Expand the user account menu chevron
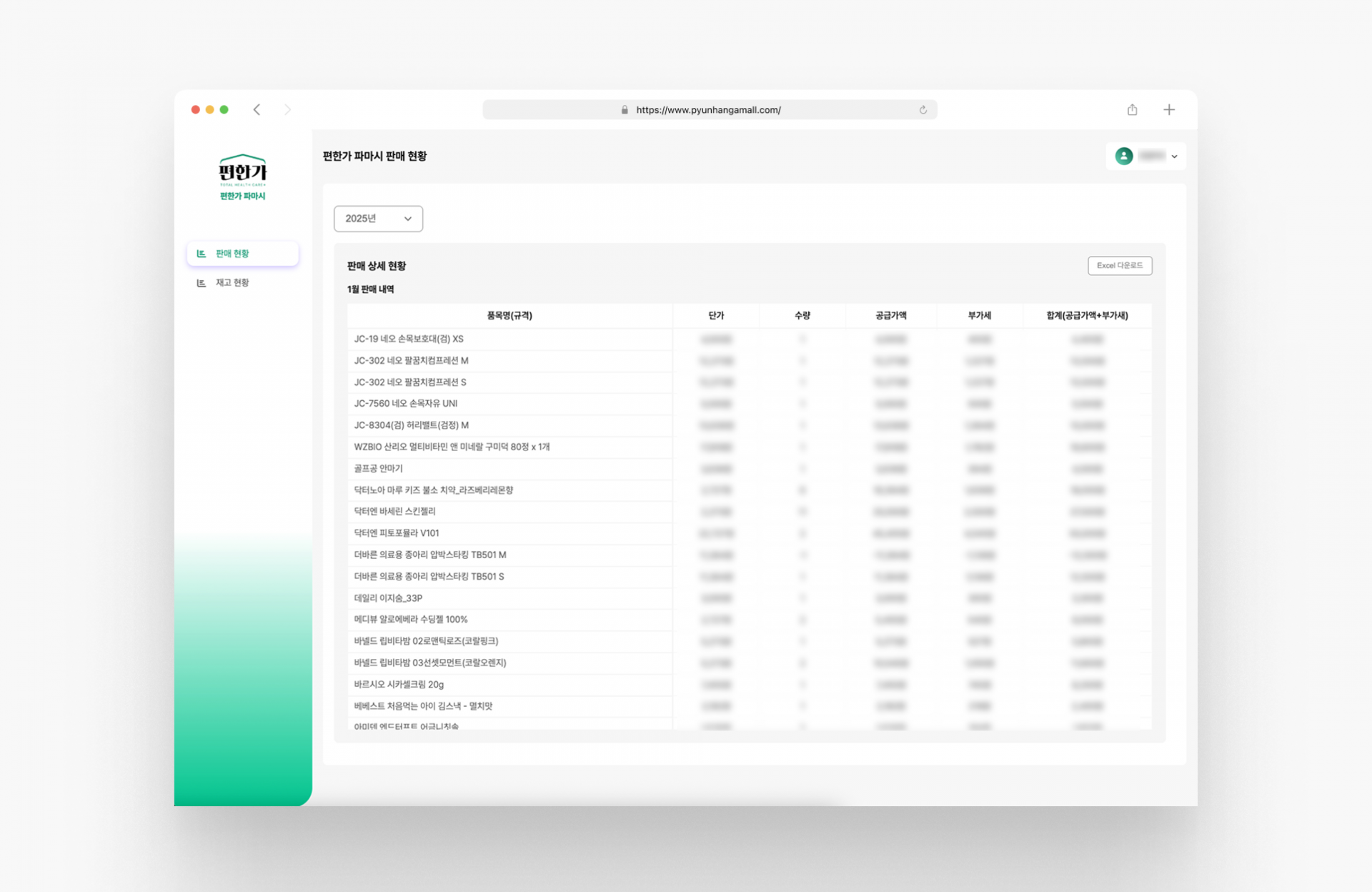The height and width of the screenshot is (892, 1372). click(1174, 157)
